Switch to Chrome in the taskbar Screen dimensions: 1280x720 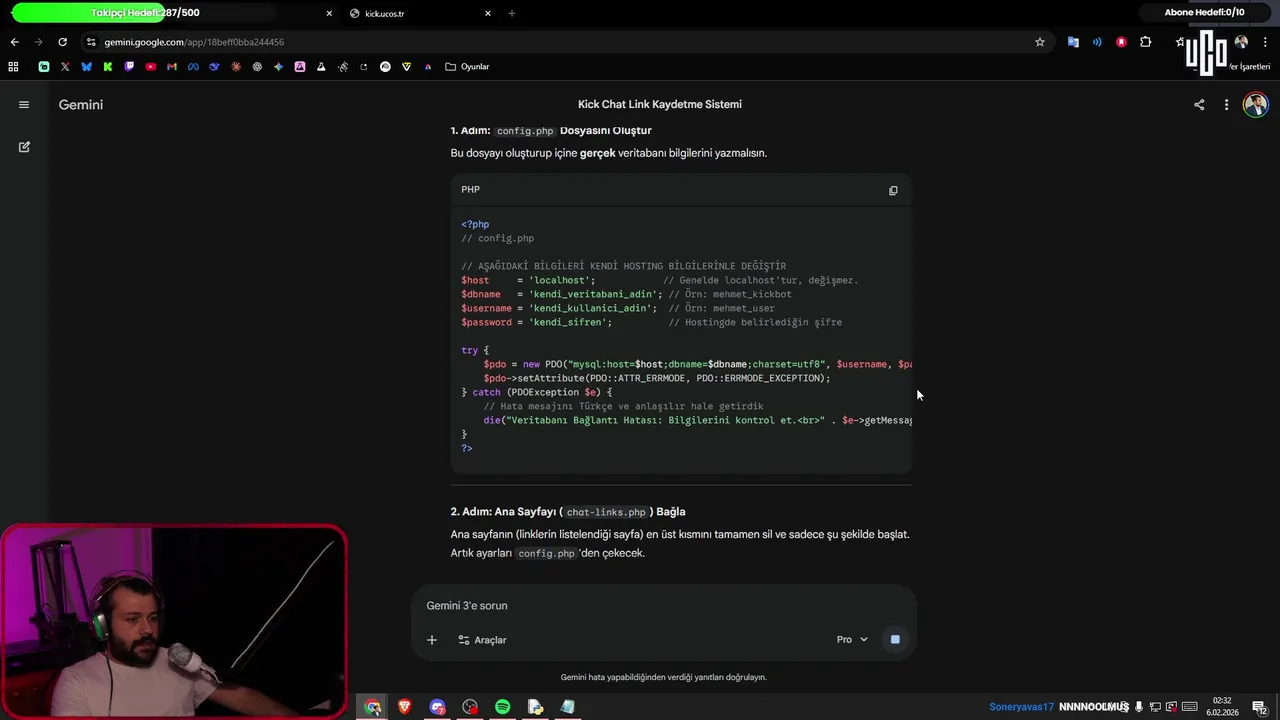[373, 707]
